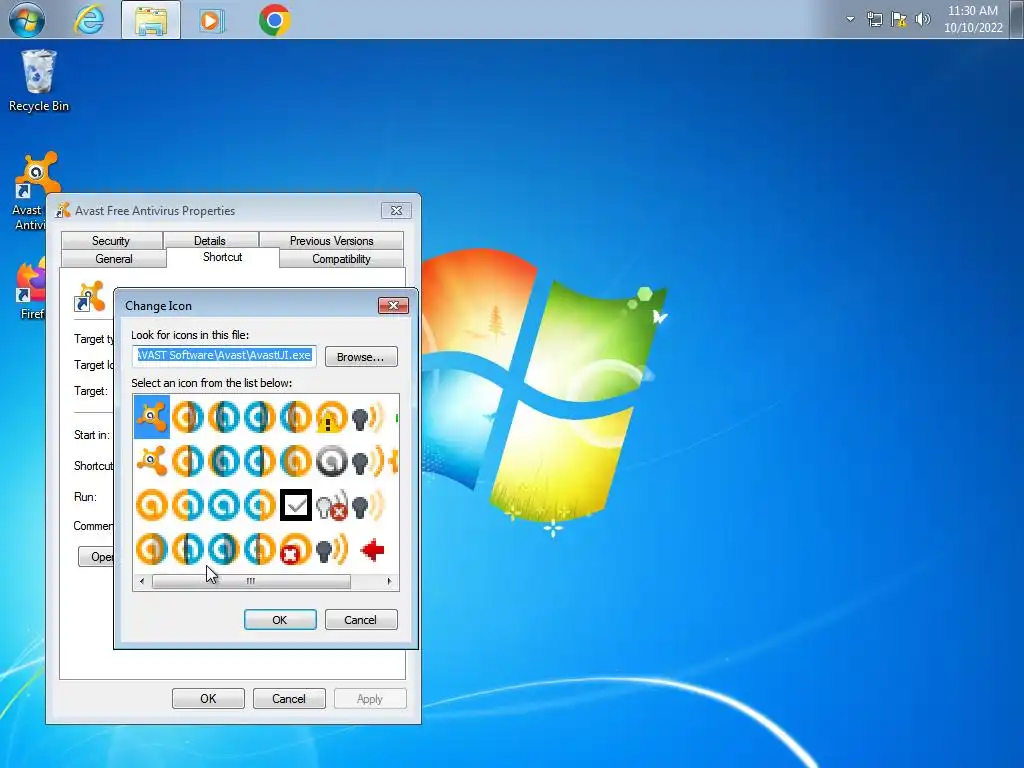Screen dimensions: 1024x768
Task: Select the highlighted Avast splat icon
Action: coord(152,416)
